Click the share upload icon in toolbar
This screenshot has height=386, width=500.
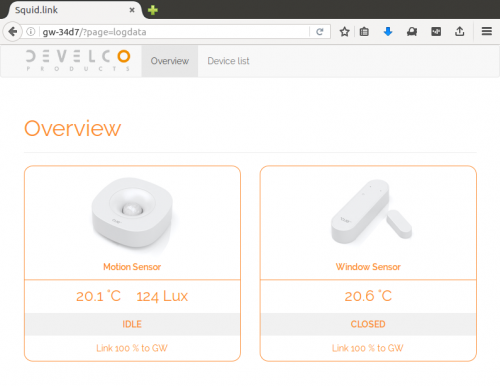pos(460,32)
